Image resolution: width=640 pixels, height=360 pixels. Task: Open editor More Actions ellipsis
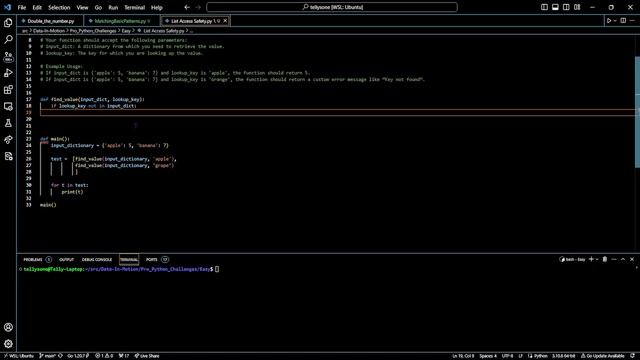(632, 21)
